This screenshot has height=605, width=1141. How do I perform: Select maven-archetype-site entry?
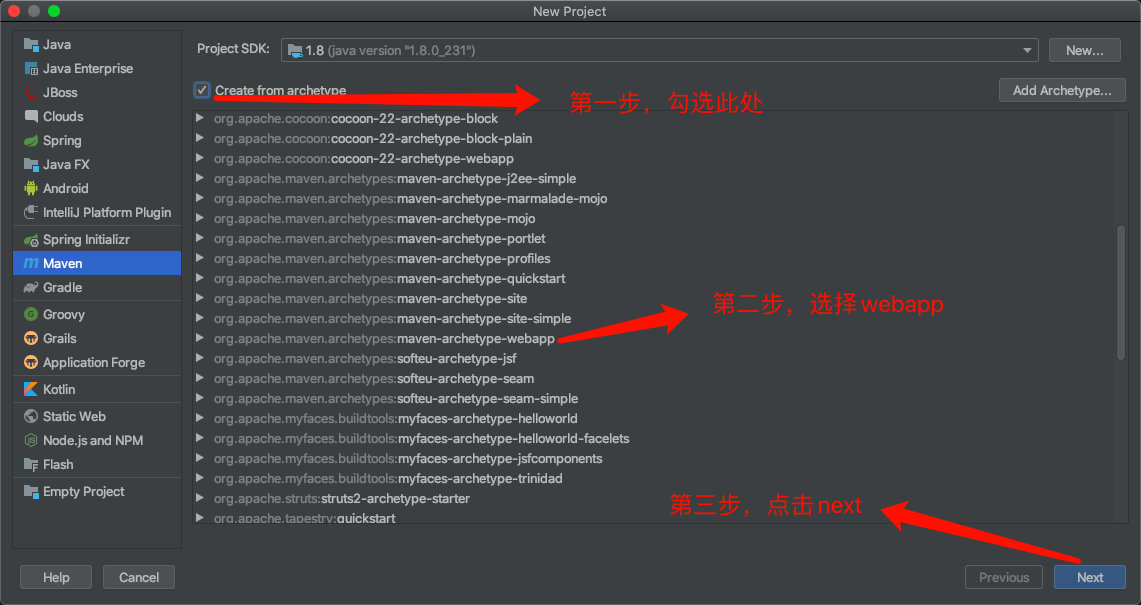370,298
